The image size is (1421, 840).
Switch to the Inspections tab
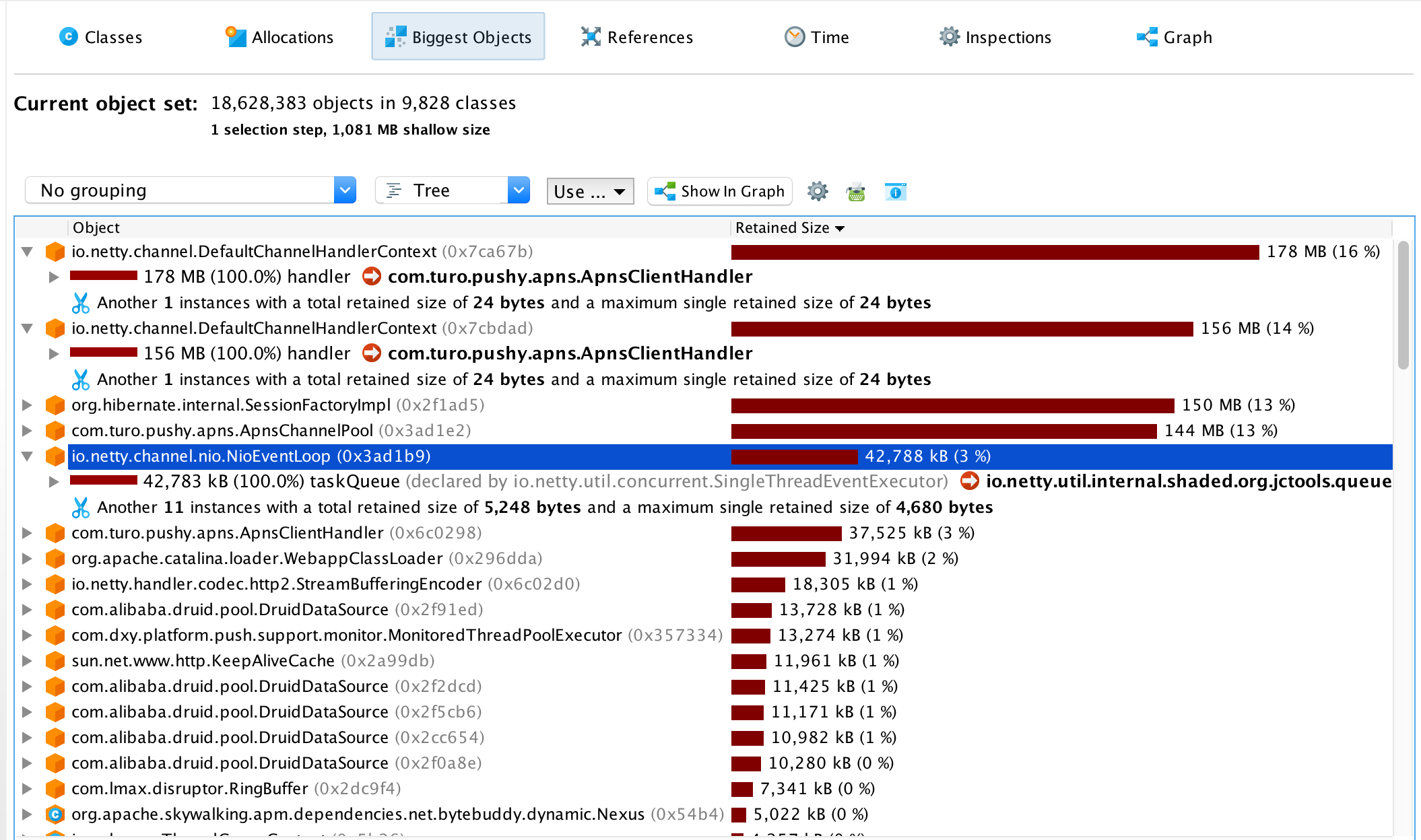pyautogui.click(x=995, y=37)
